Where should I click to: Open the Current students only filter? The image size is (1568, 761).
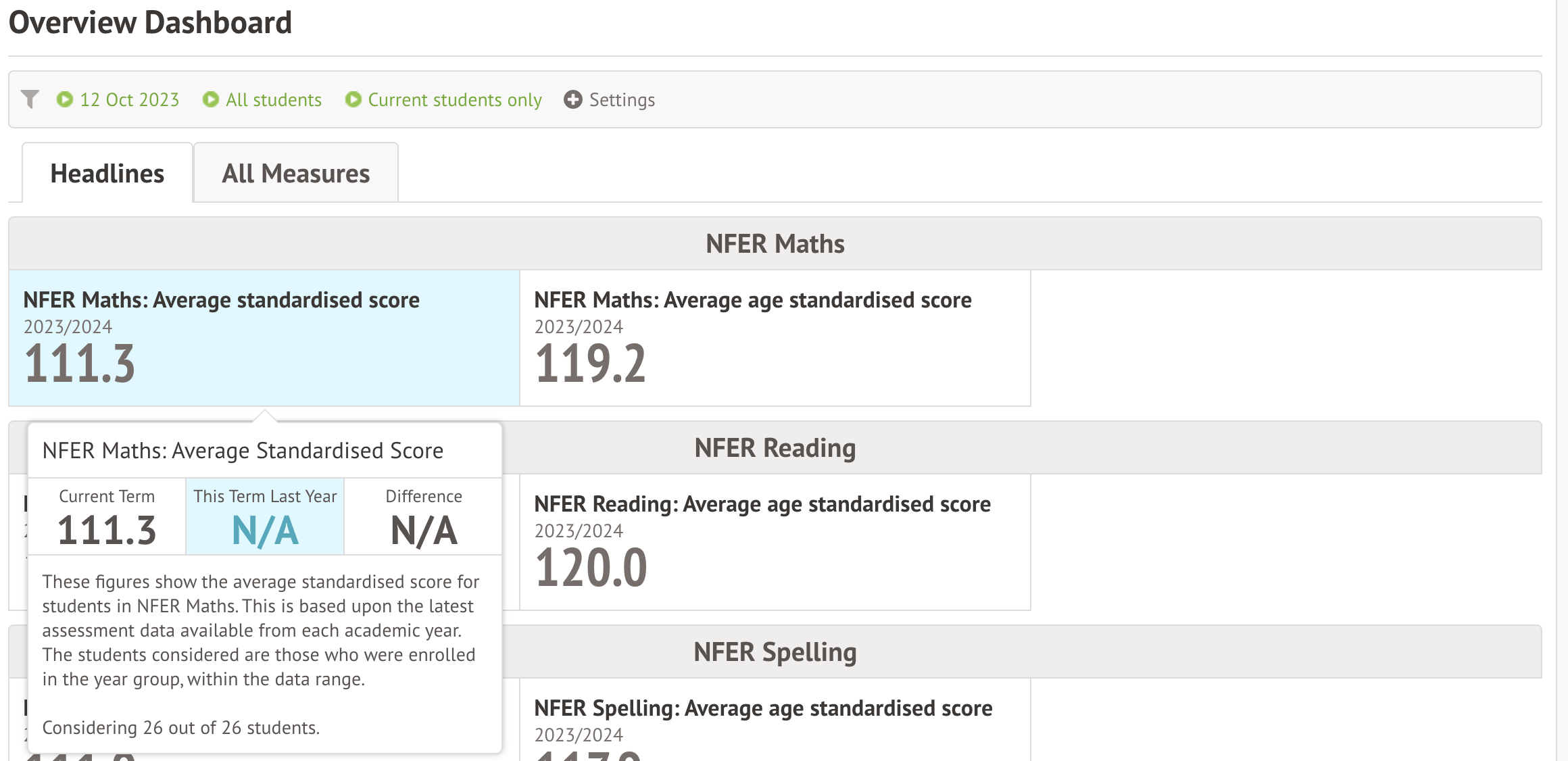point(454,99)
